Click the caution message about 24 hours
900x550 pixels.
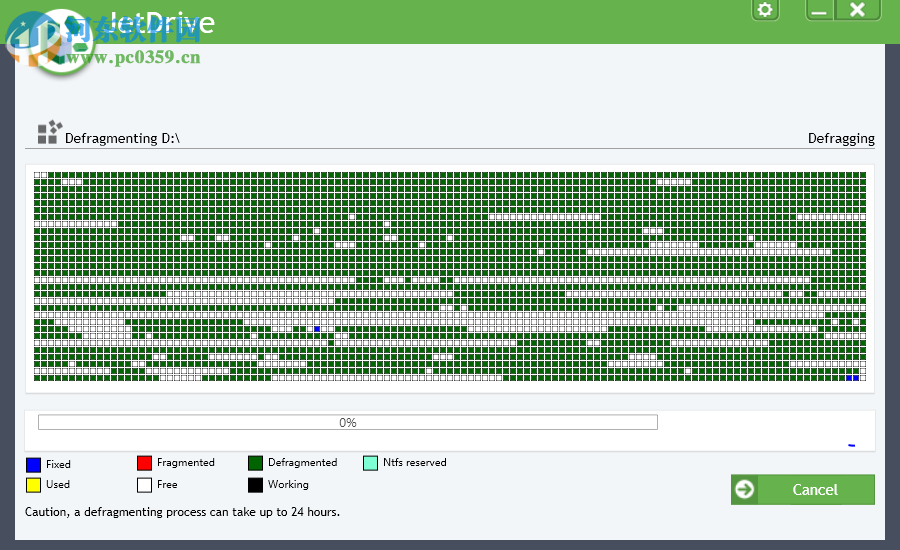pyautogui.click(x=183, y=512)
